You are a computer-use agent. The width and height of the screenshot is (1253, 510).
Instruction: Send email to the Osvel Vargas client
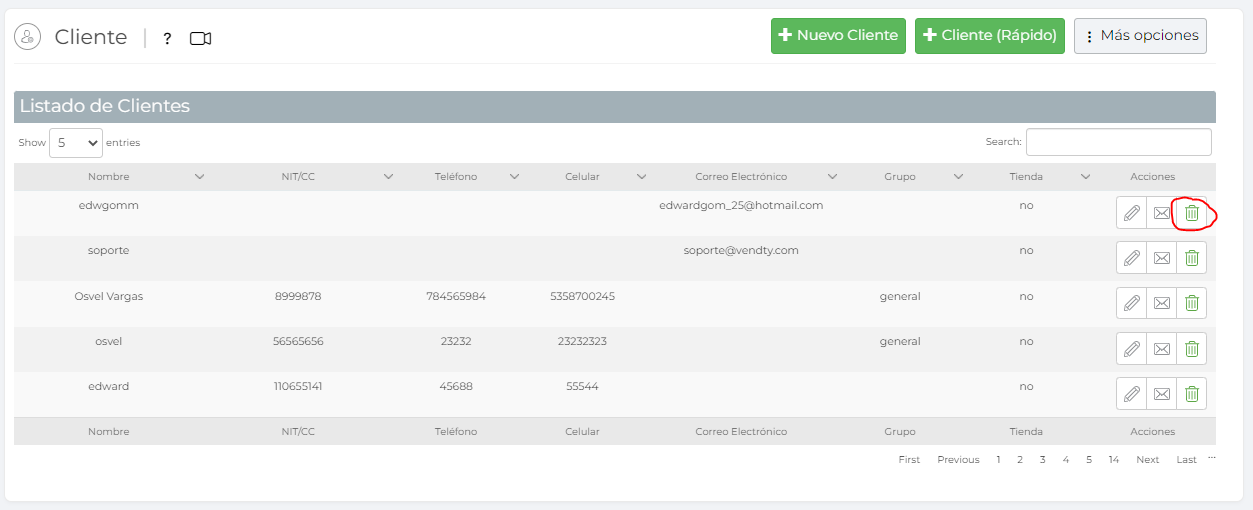click(1161, 303)
